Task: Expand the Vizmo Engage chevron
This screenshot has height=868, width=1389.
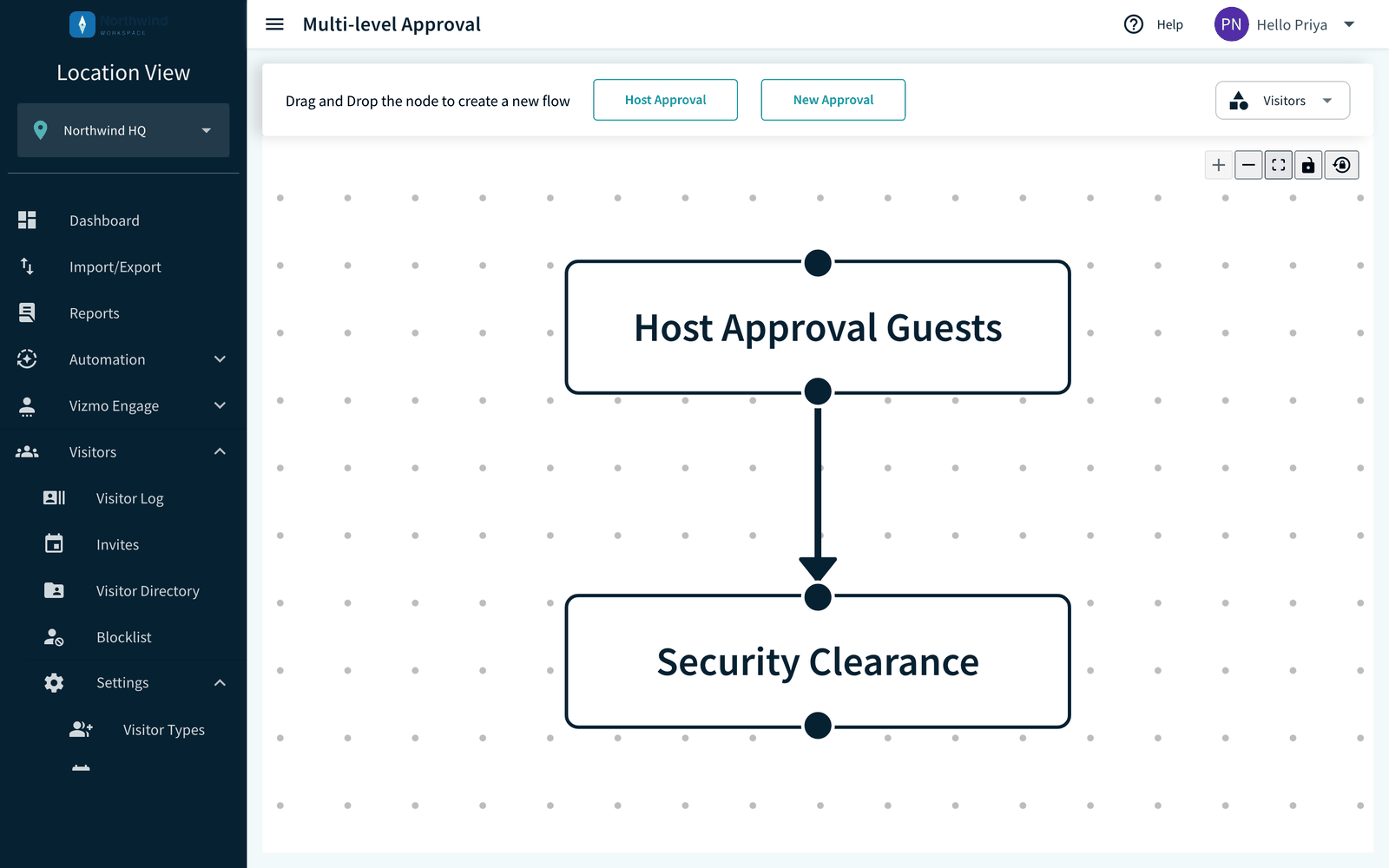Action: click(x=220, y=405)
